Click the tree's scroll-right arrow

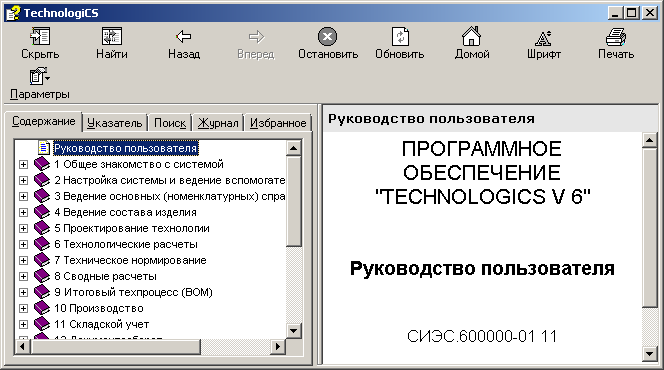[x=277, y=347]
